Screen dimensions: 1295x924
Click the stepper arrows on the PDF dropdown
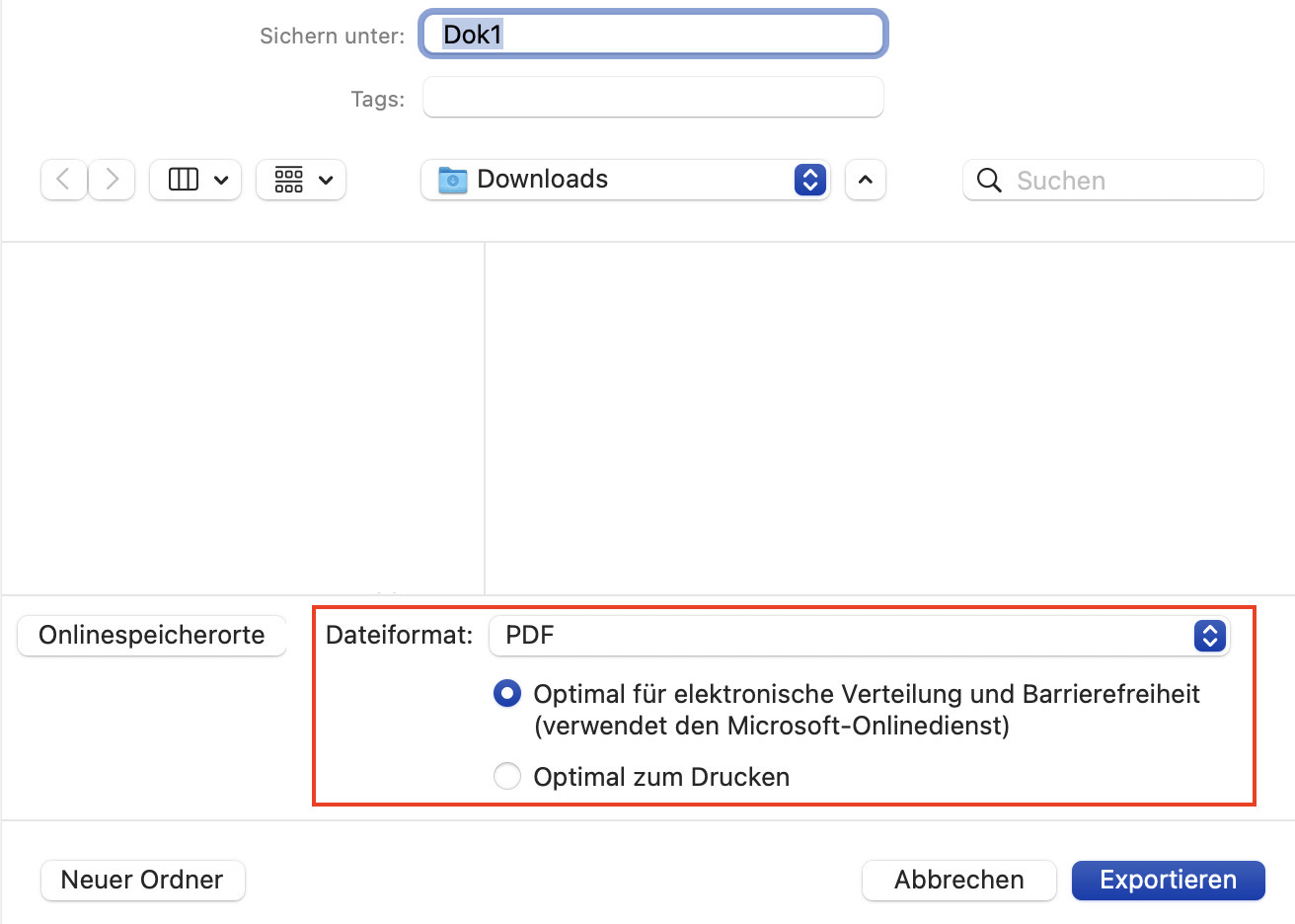pyautogui.click(x=1208, y=636)
